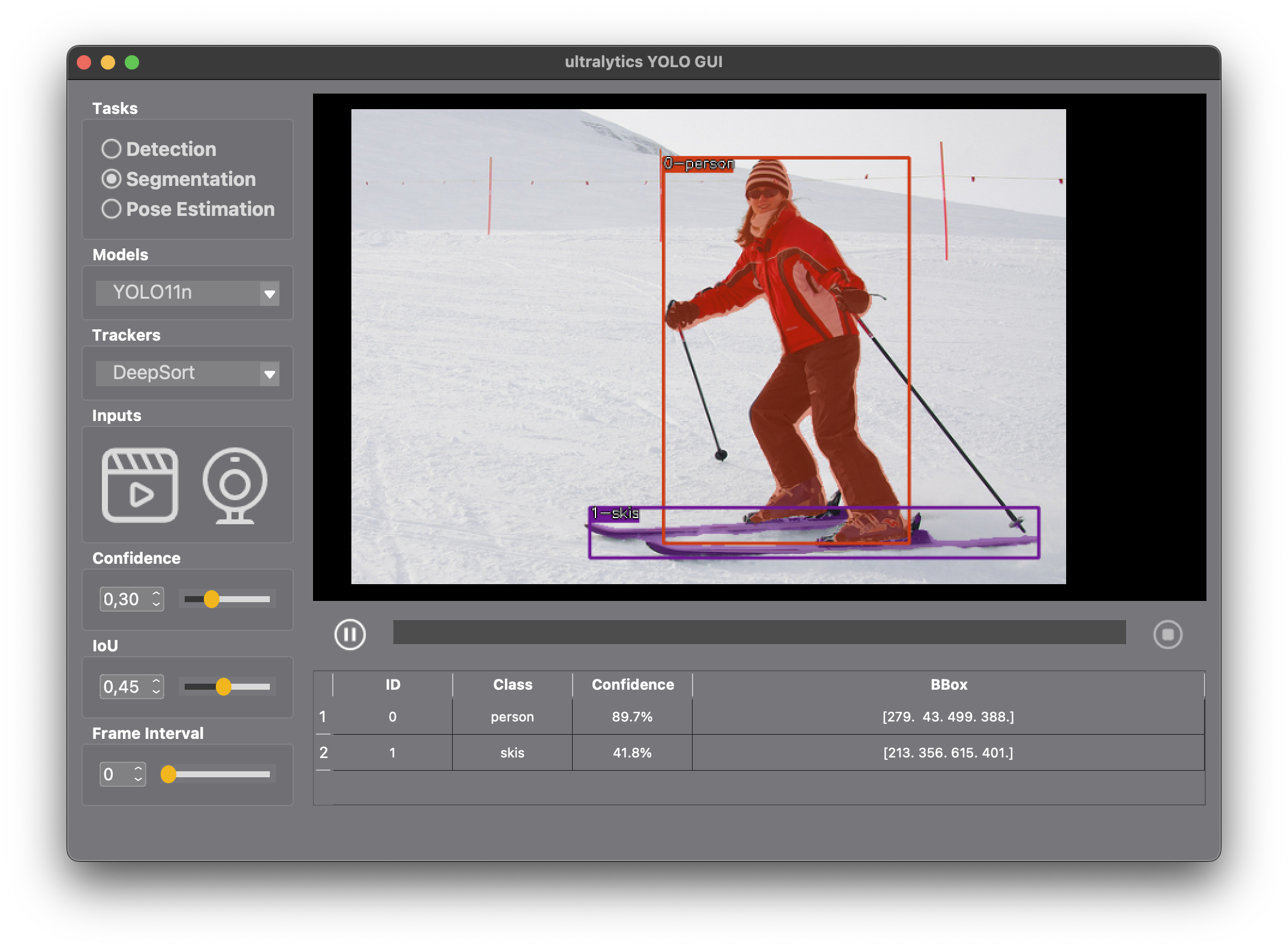Click the Class column header
Image resolution: width=1288 pixels, height=950 pixels.
tap(512, 684)
